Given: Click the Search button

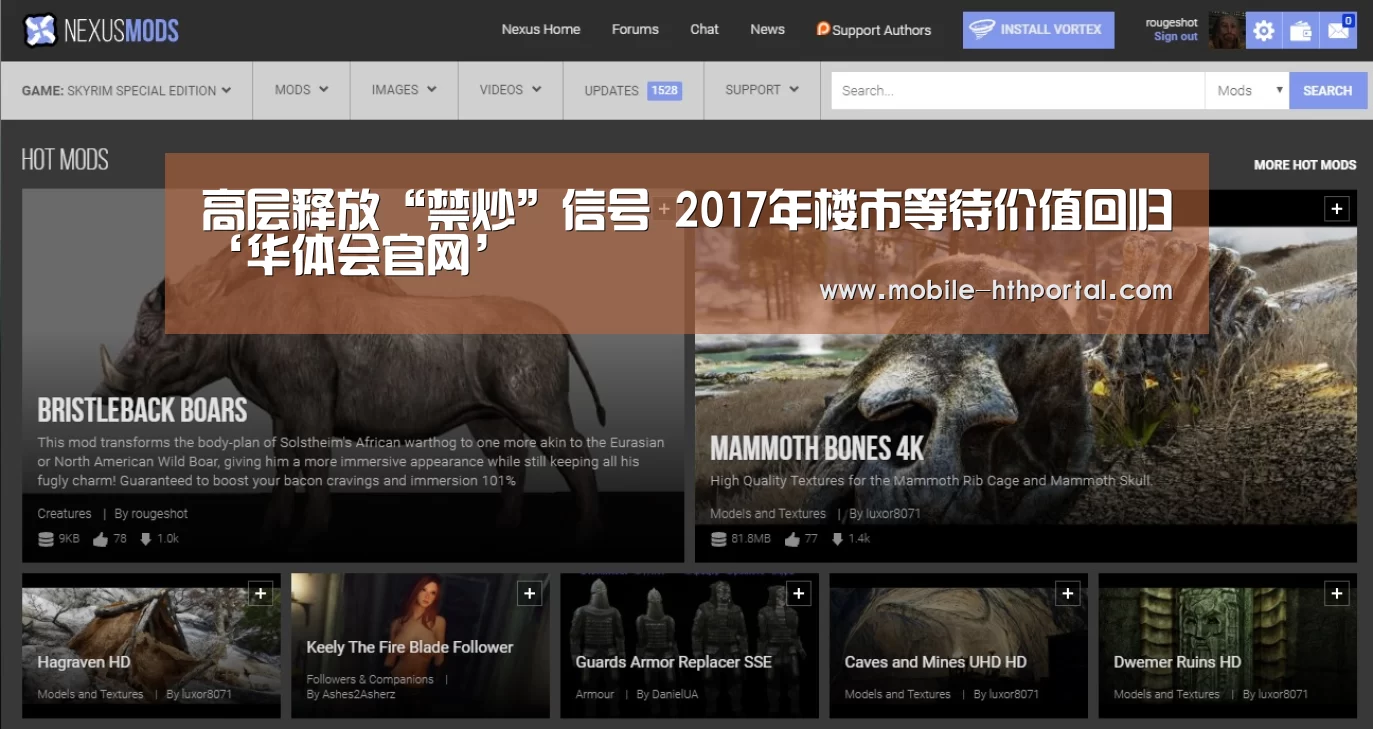Looking at the screenshot, I should (1327, 90).
